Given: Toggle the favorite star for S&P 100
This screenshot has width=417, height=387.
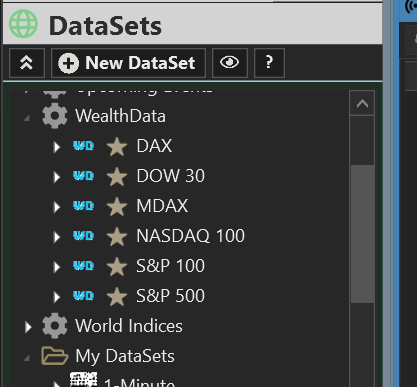Looking at the screenshot, I should (x=117, y=266).
